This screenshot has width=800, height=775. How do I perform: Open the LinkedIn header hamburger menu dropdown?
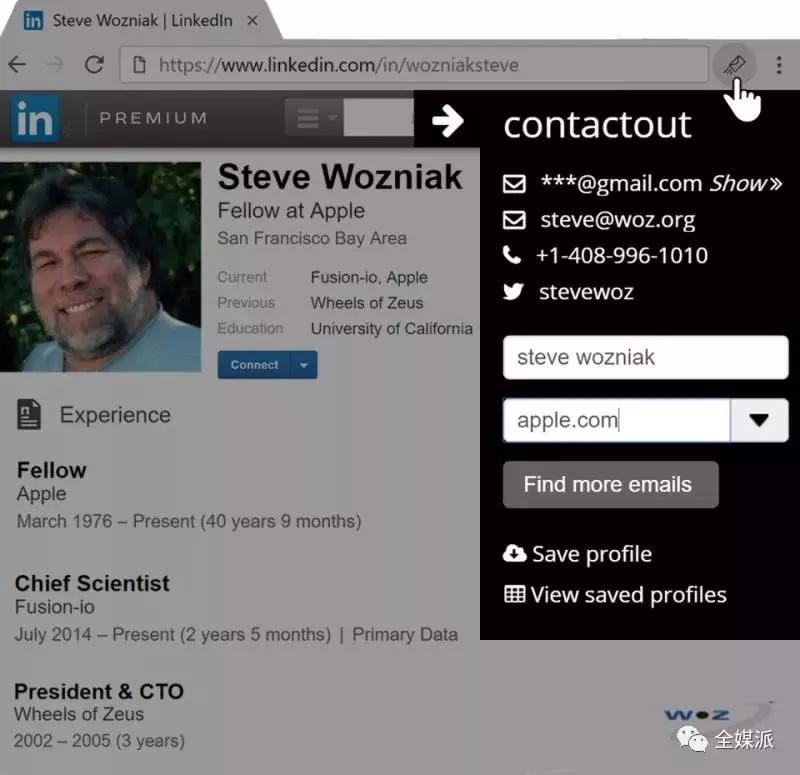pos(315,118)
